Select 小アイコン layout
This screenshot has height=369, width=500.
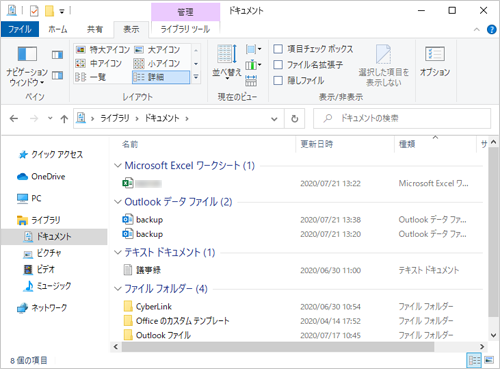click(x=157, y=63)
